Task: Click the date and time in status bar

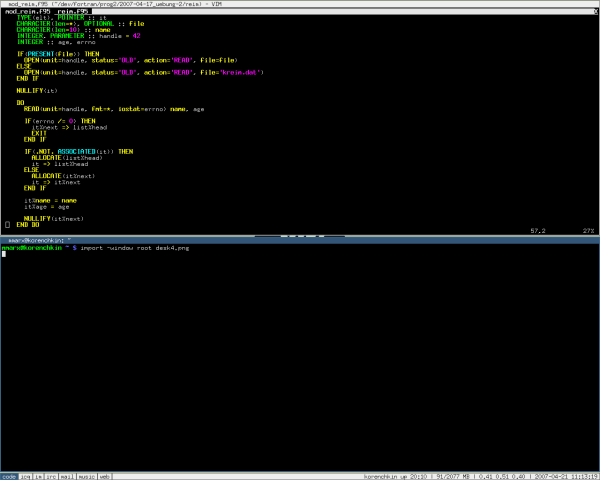Action: click(x=566, y=477)
